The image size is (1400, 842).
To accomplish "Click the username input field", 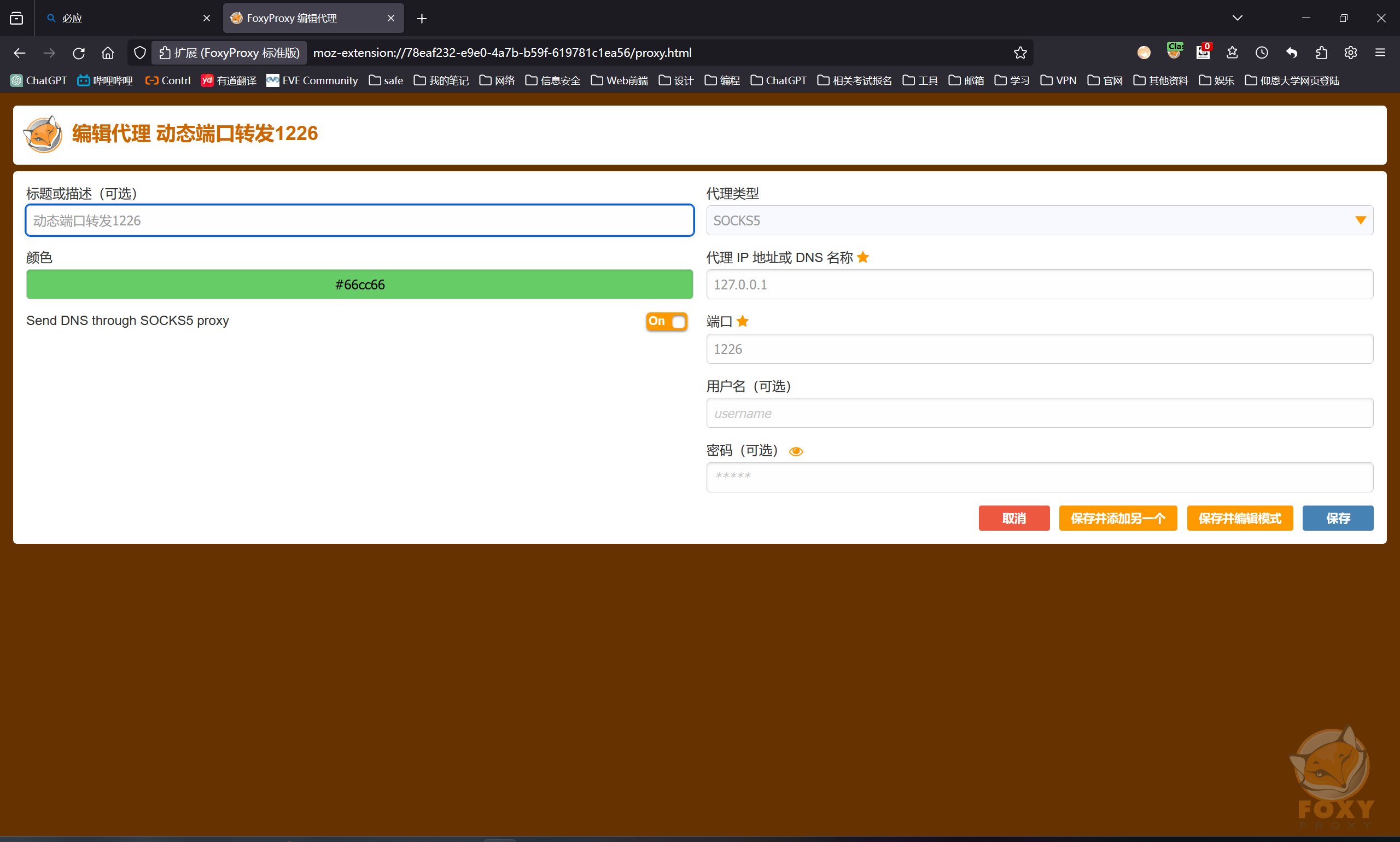I will [1040, 413].
